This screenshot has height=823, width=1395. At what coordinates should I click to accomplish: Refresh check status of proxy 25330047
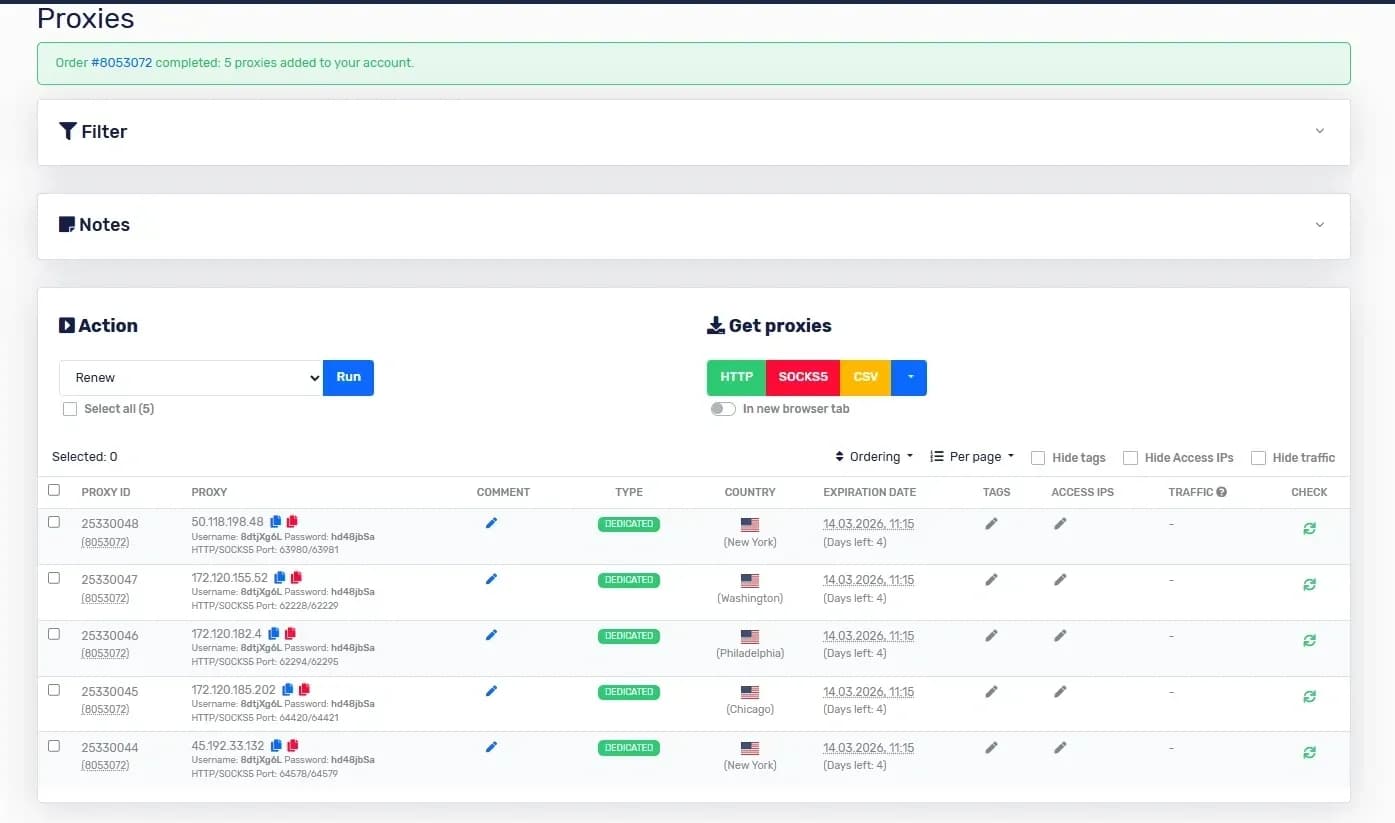click(1309, 584)
